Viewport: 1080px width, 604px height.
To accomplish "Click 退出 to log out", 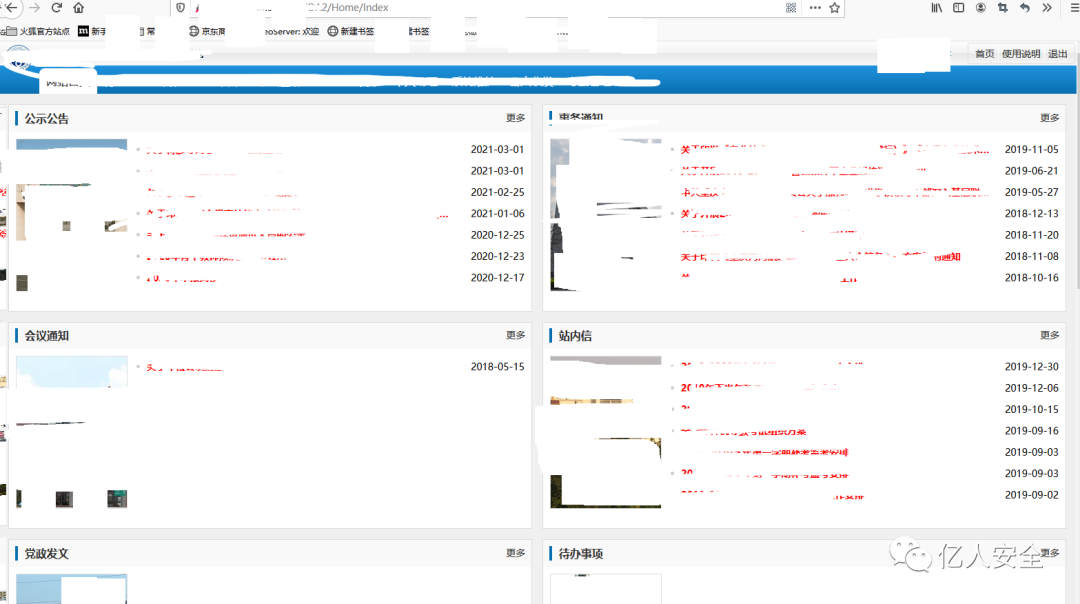I will pyautogui.click(x=1057, y=54).
